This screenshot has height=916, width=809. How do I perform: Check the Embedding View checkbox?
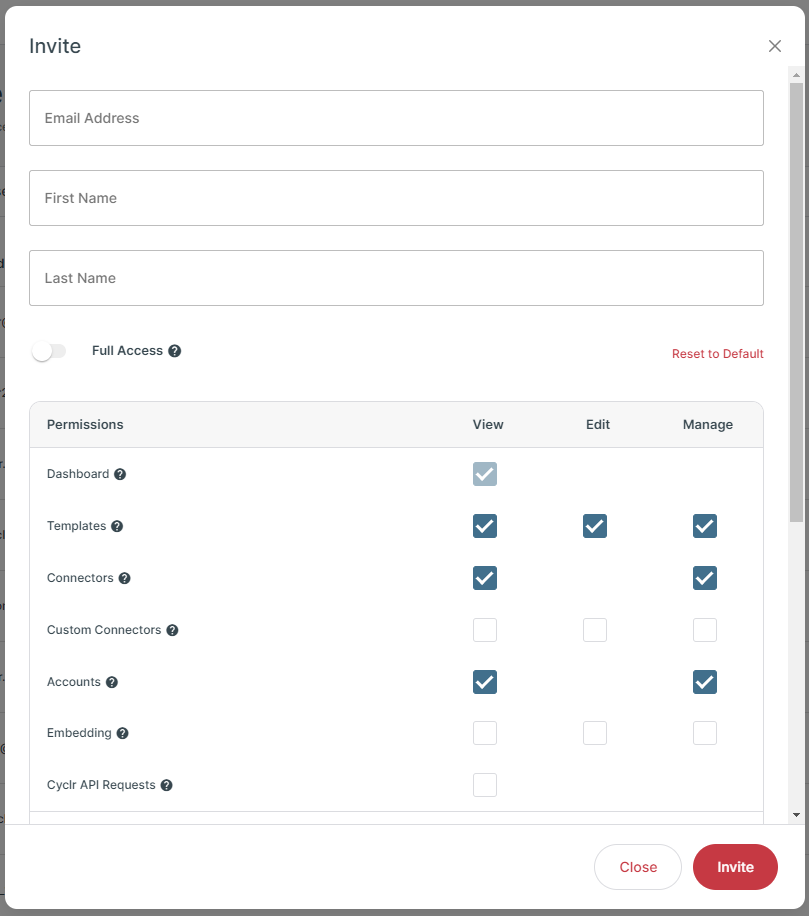coord(485,733)
